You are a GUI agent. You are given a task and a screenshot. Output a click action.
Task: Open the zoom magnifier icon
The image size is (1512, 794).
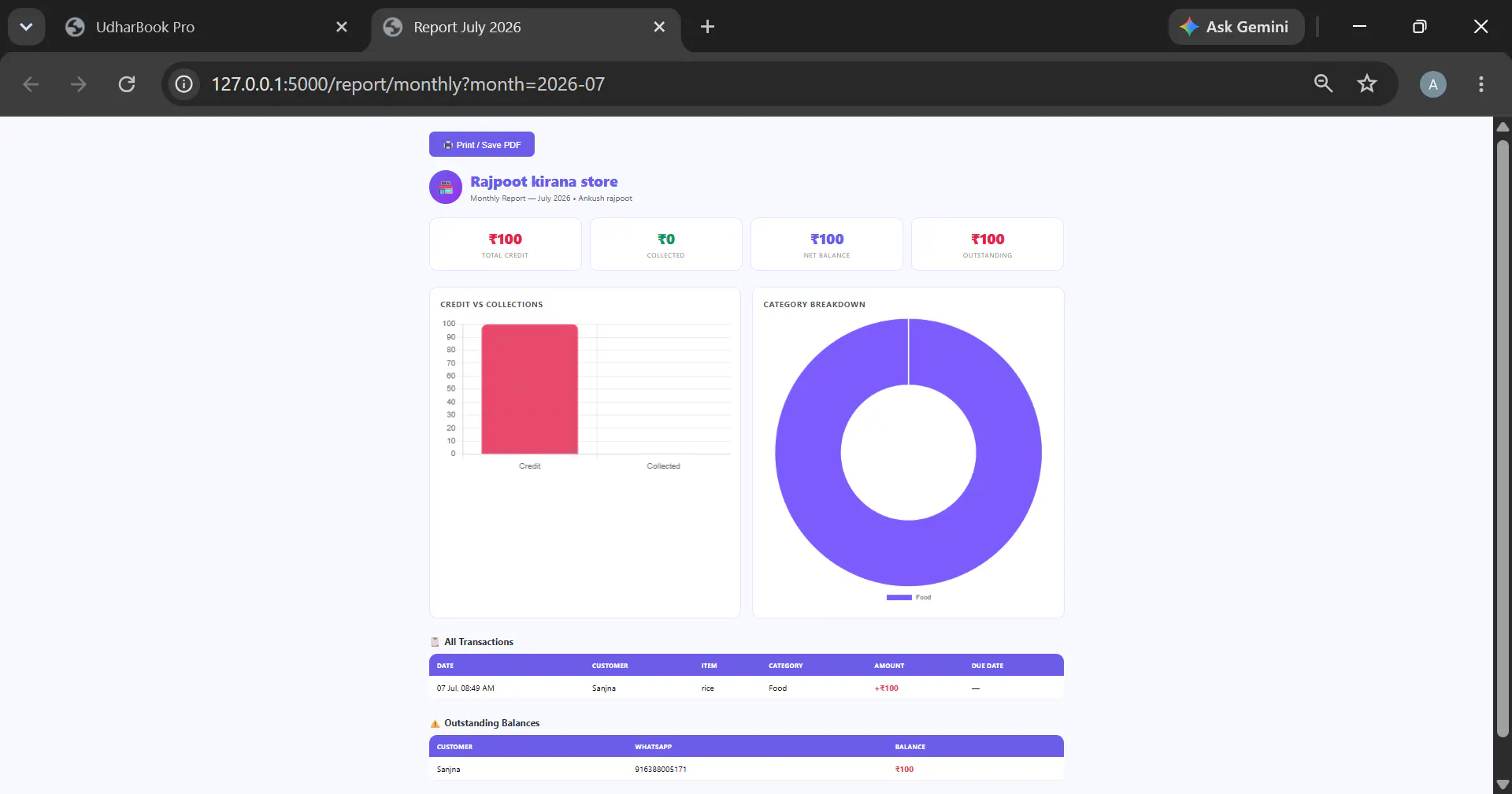point(1323,83)
